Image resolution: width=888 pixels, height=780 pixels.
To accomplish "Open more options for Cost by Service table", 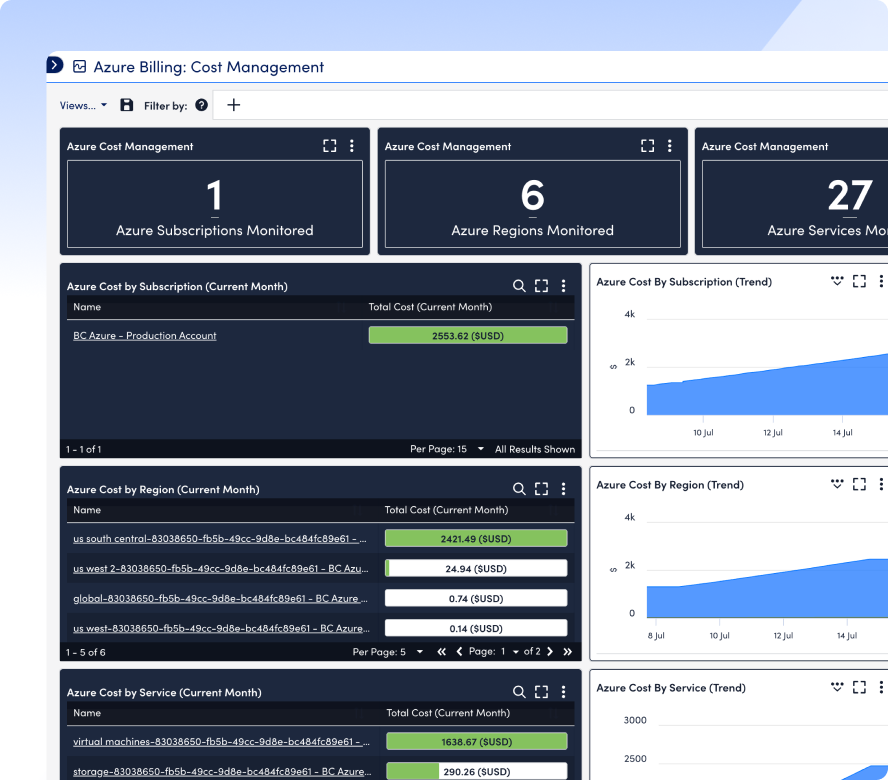I will coord(563,692).
